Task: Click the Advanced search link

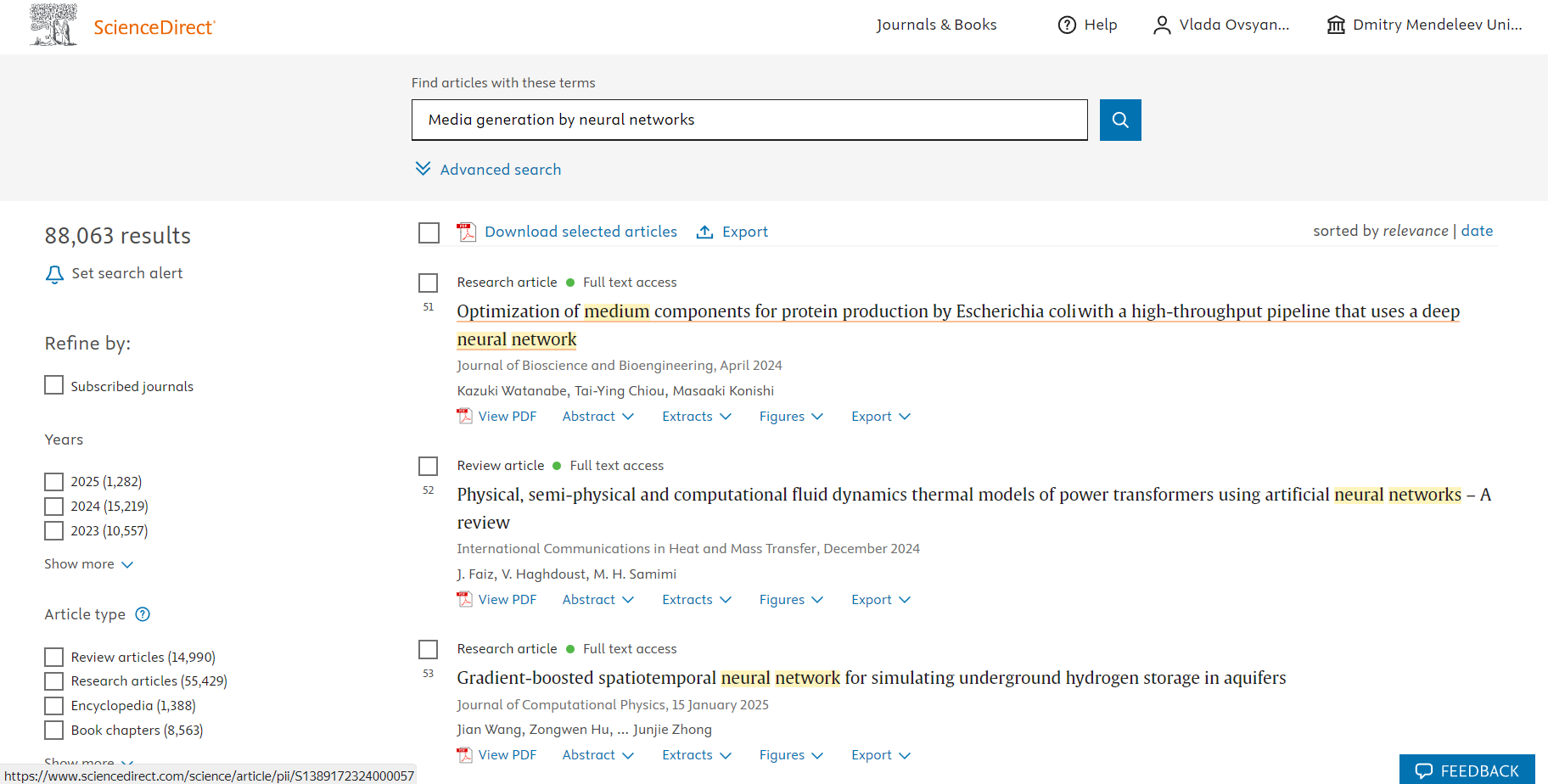Action: click(x=501, y=169)
